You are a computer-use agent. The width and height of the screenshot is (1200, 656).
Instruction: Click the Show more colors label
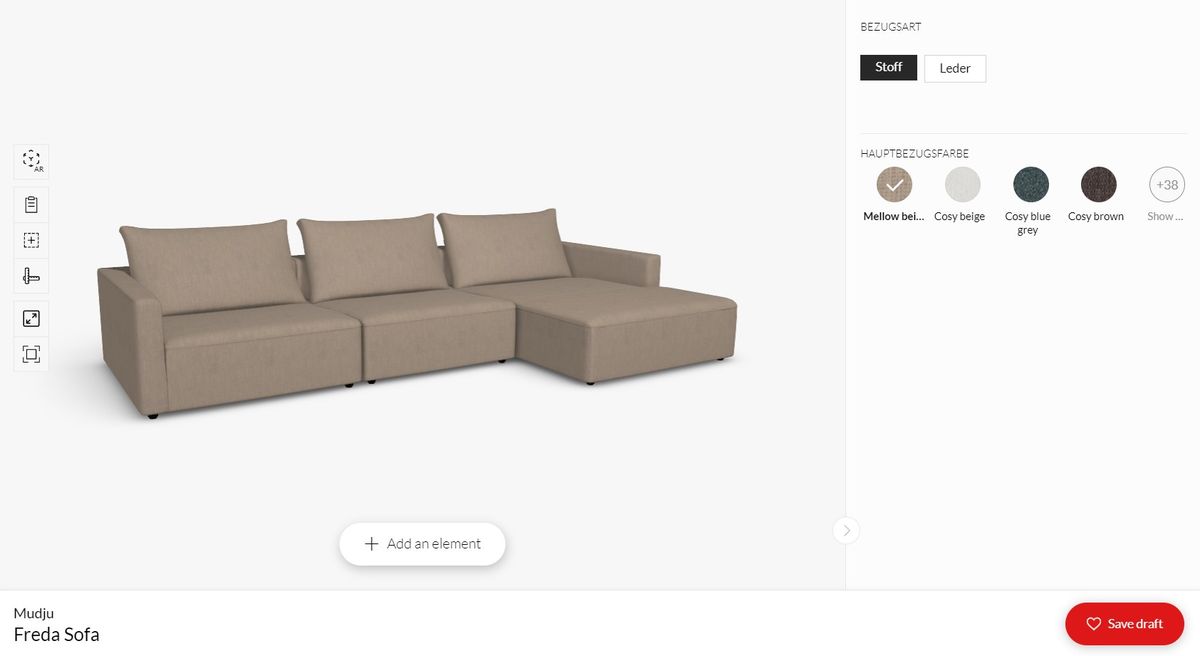click(x=1166, y=216)
